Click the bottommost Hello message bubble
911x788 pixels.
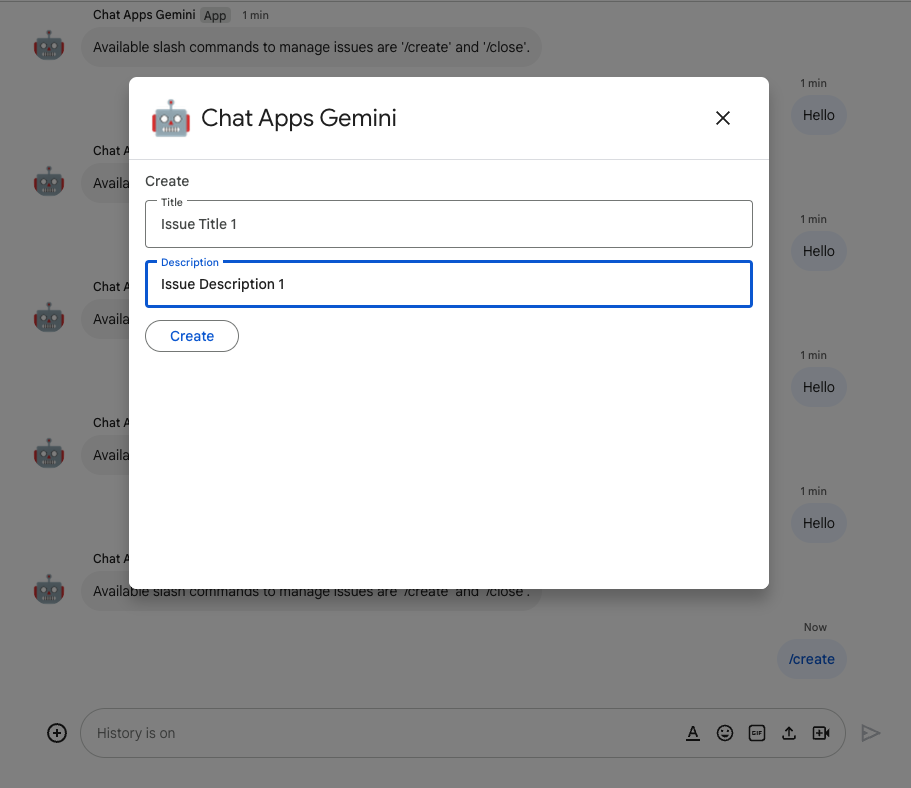pyautogui.click(x=818, y=523)
